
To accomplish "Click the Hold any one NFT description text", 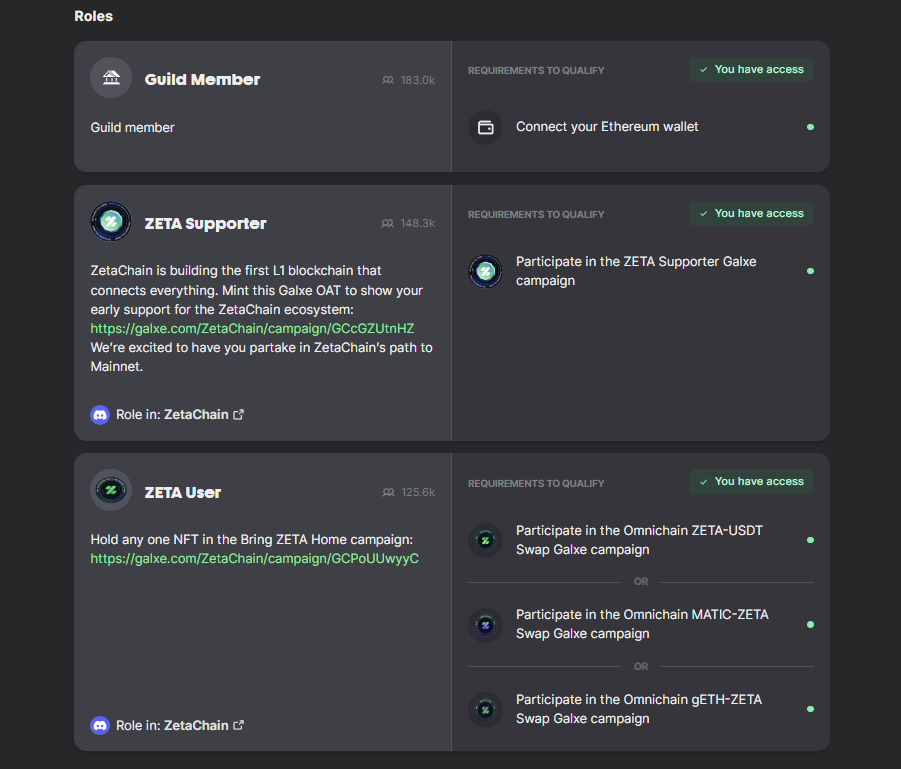I will pos(252,540).
